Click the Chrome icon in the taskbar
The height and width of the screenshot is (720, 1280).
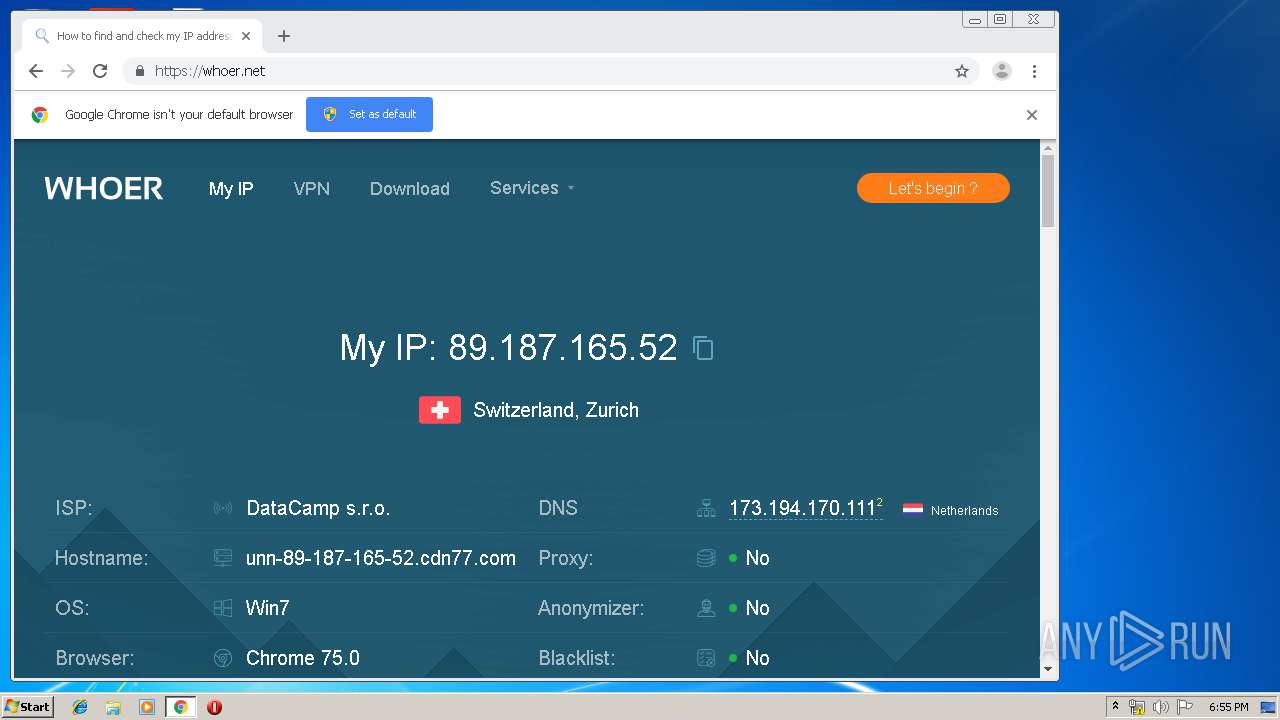(x=180, y=707)
